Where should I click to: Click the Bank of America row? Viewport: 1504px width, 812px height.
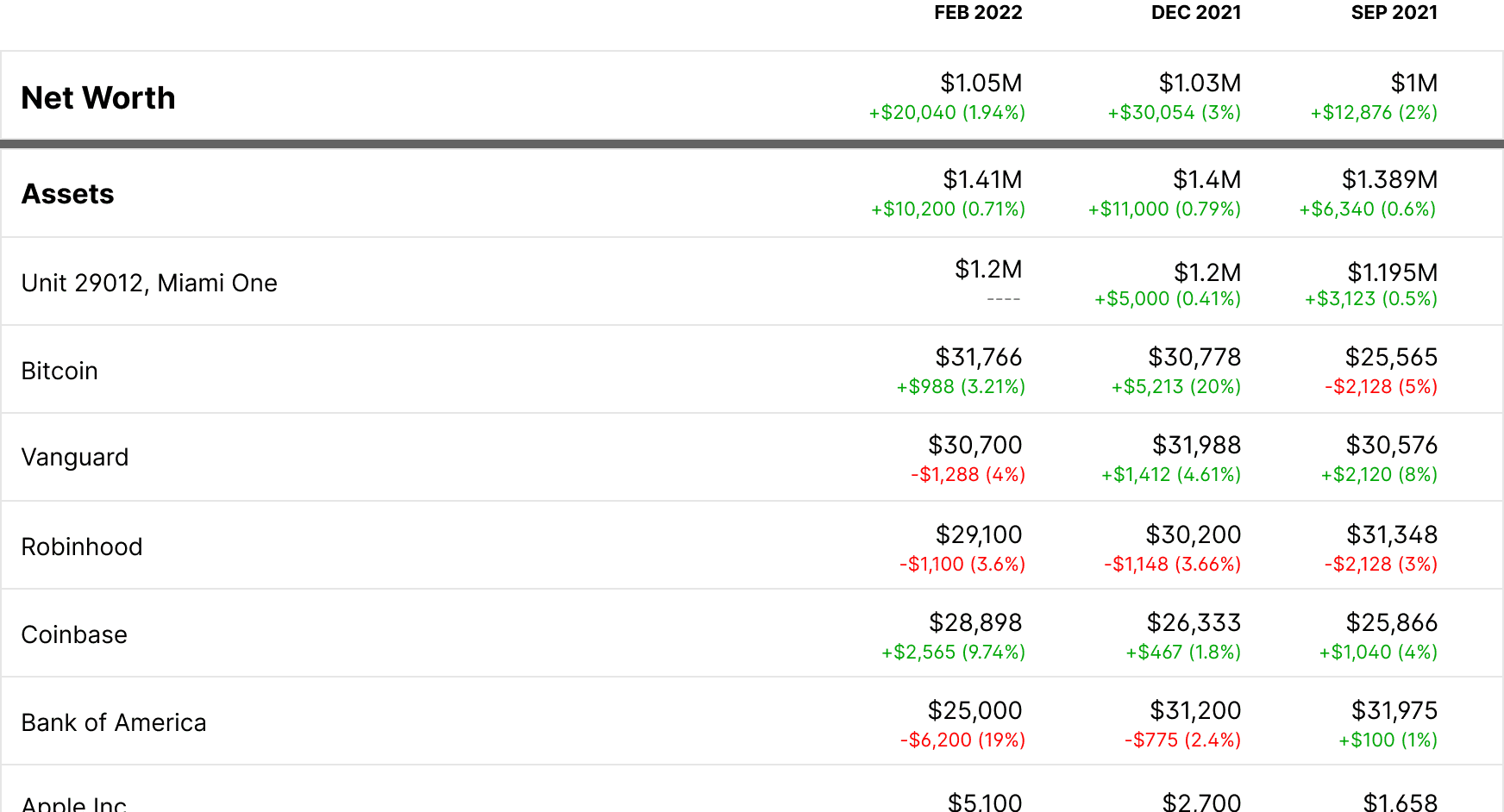(x=114, y=722)
